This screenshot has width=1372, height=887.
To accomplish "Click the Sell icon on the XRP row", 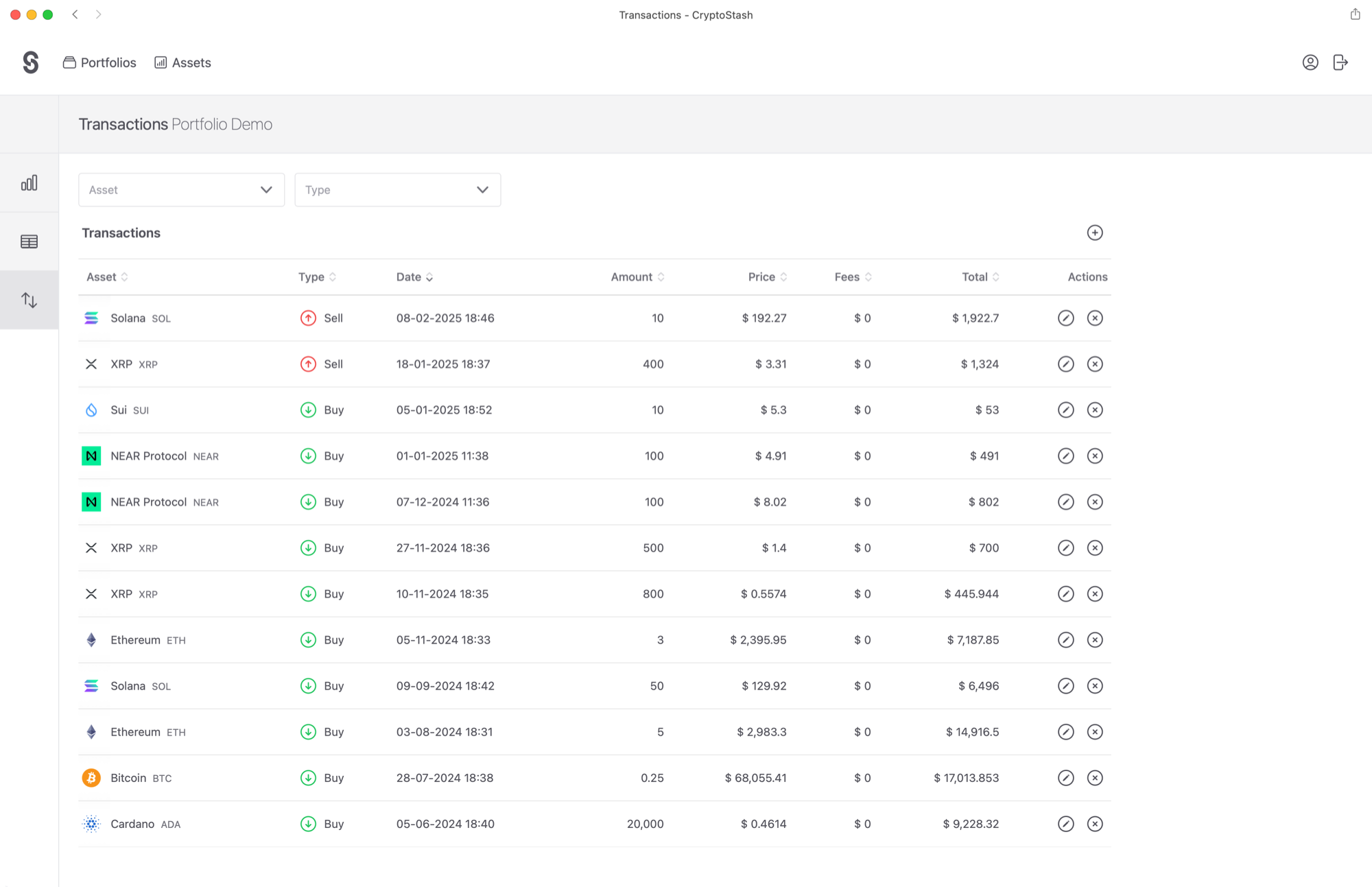I will click(308, 364).
